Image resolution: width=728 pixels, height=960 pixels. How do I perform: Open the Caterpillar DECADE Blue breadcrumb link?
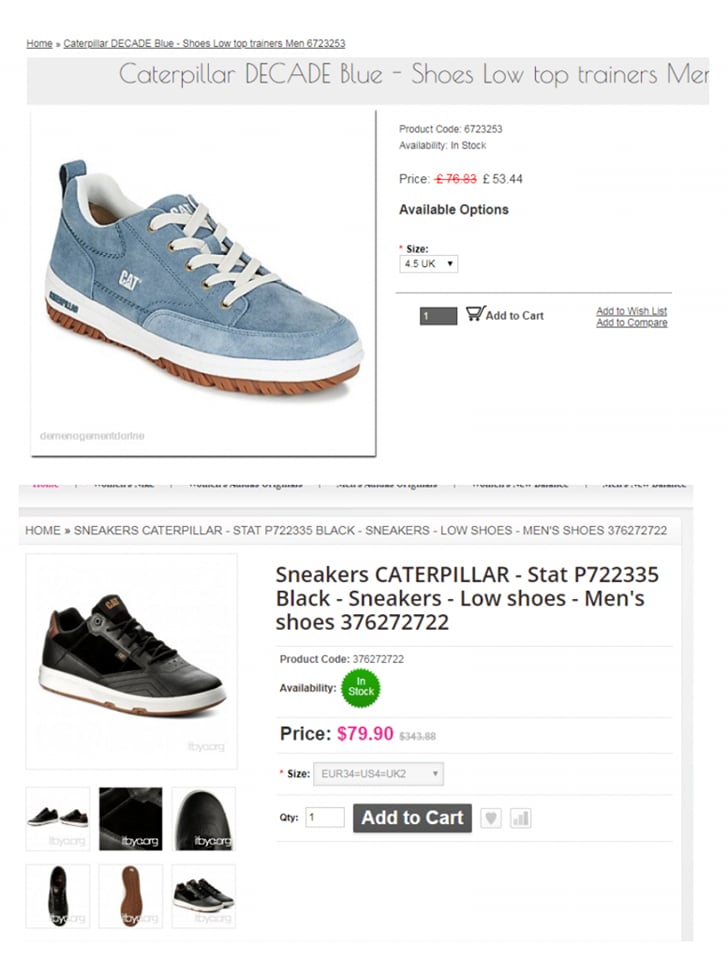[x=204, y=43]
